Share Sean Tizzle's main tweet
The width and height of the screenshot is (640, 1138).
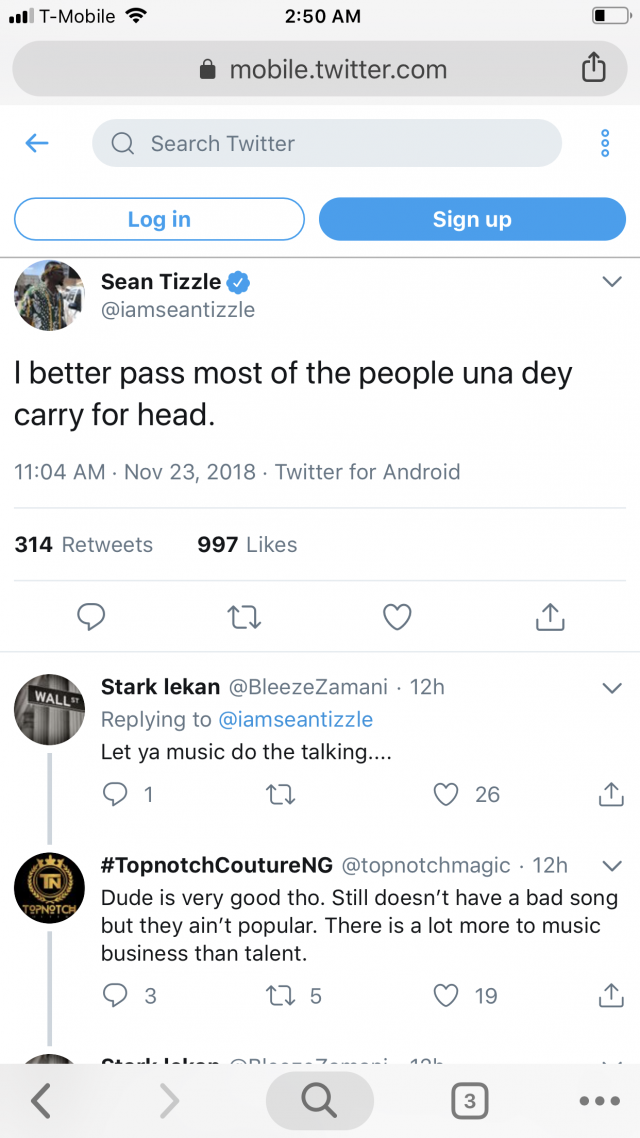click(x=550, y=617)
